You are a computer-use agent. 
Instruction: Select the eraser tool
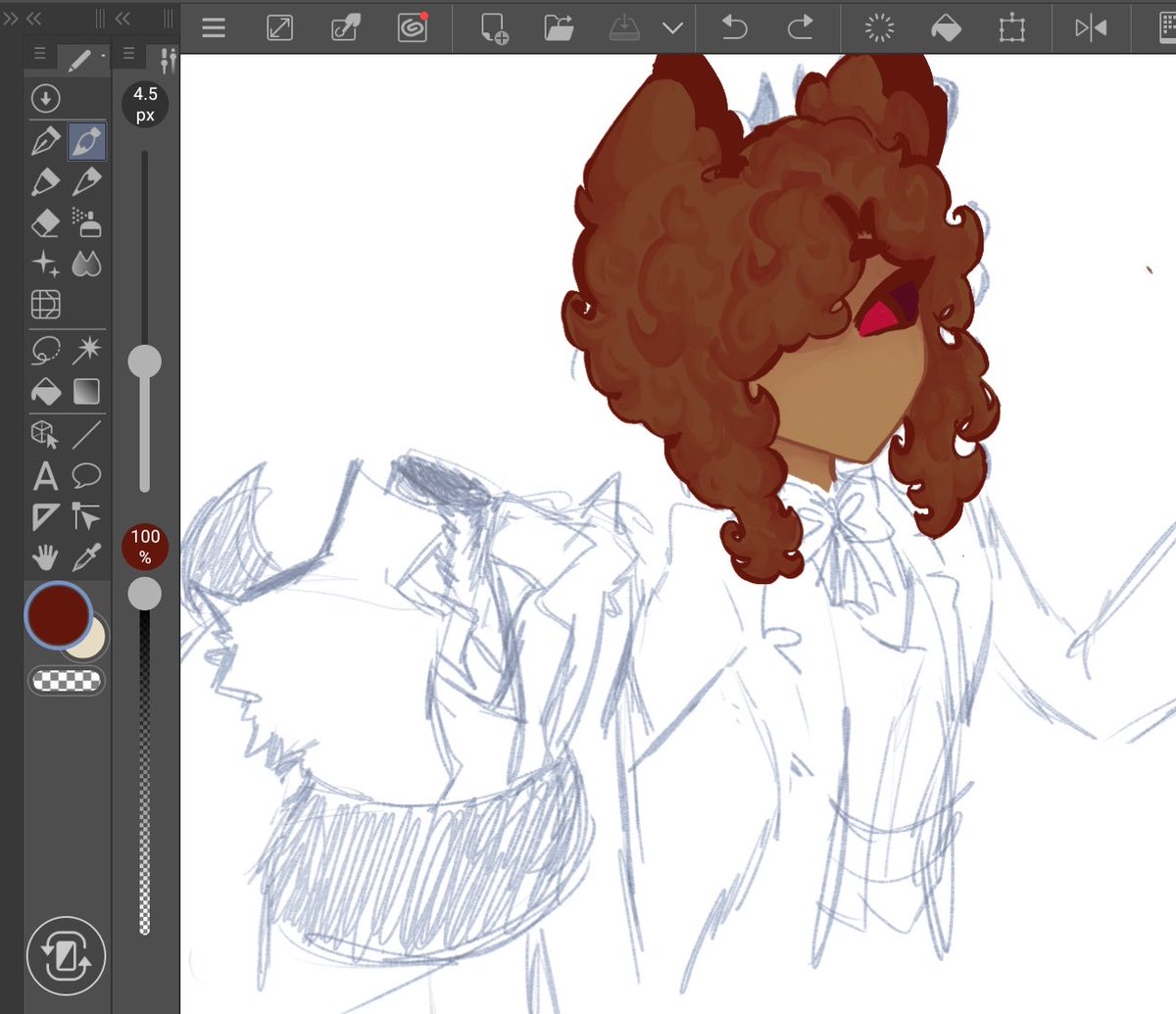(45, 222)
